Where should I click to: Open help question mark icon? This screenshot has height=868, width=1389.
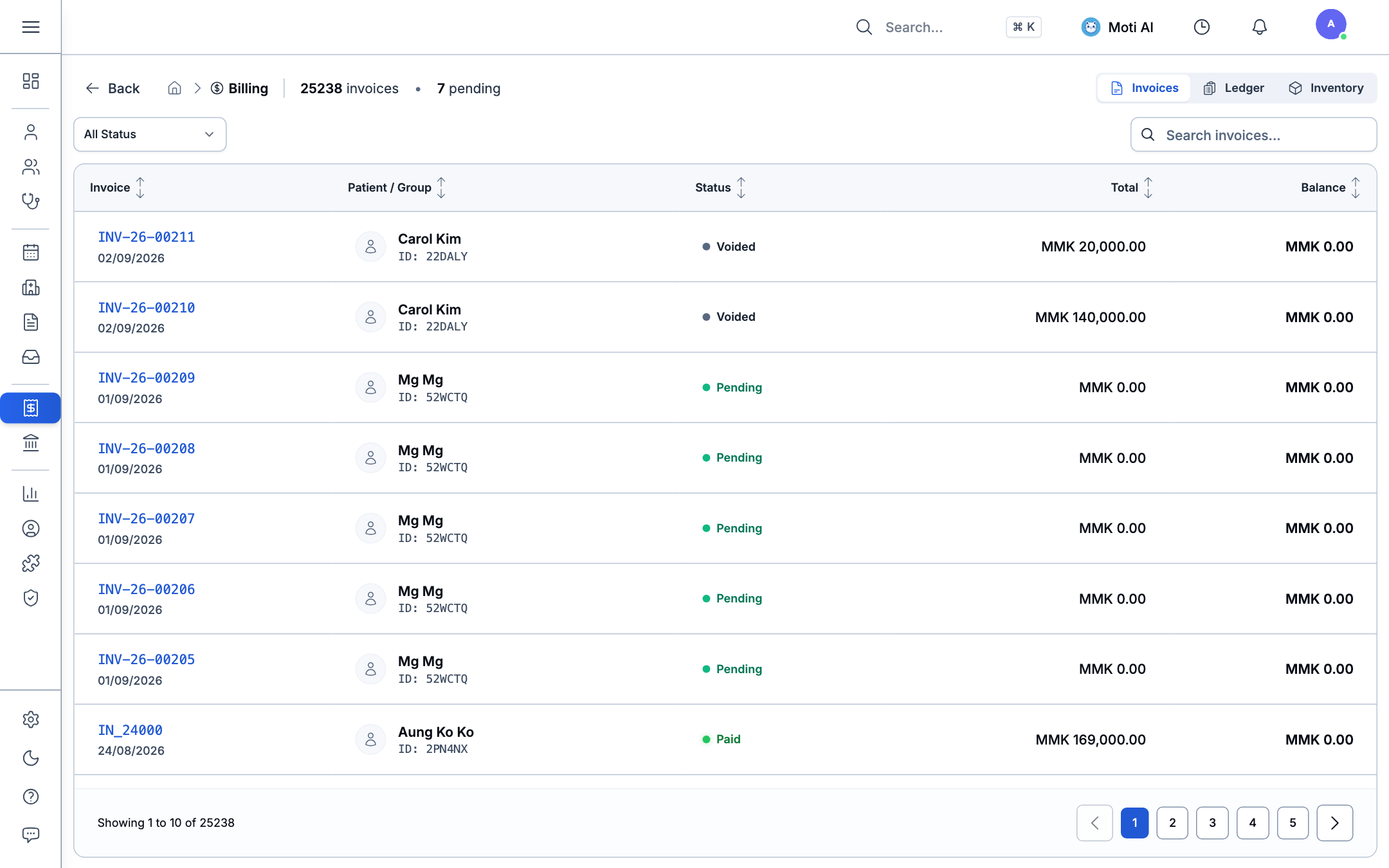click(30, 797)
